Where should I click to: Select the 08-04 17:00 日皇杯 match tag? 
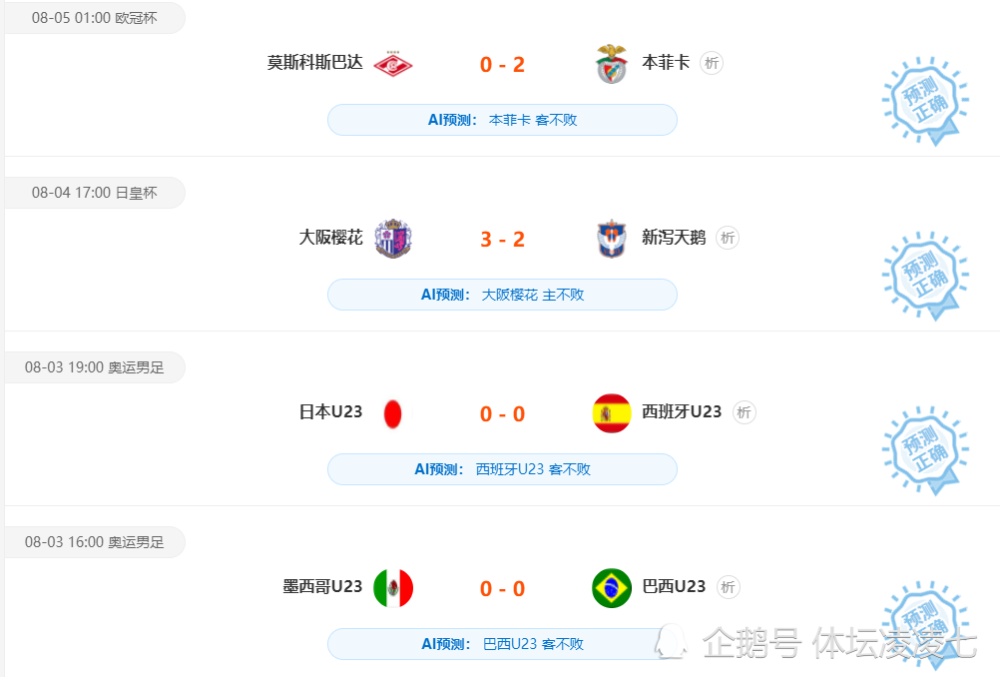click(94, 193)
